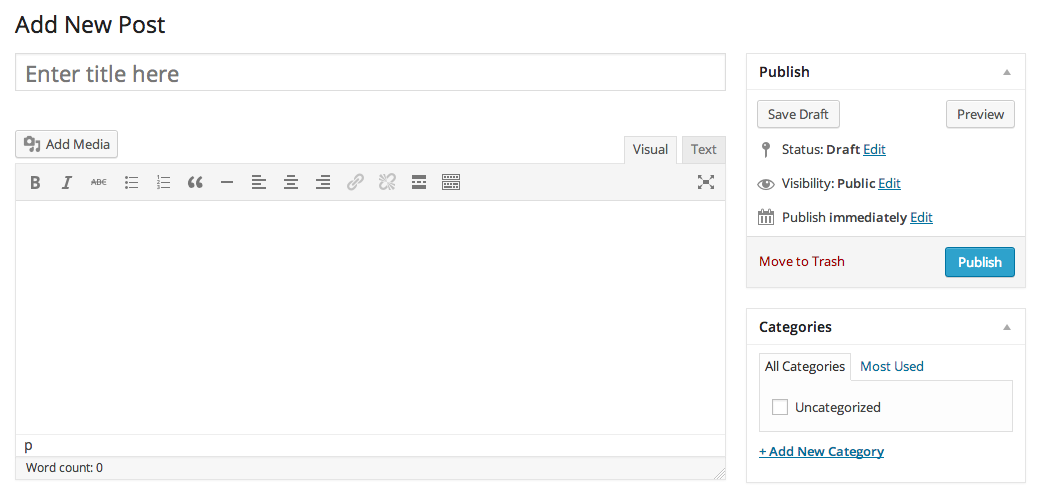Viewport: 1042px width, 498px height.
Task: Check the Uncategorized category checkbox
Action: 780,407
